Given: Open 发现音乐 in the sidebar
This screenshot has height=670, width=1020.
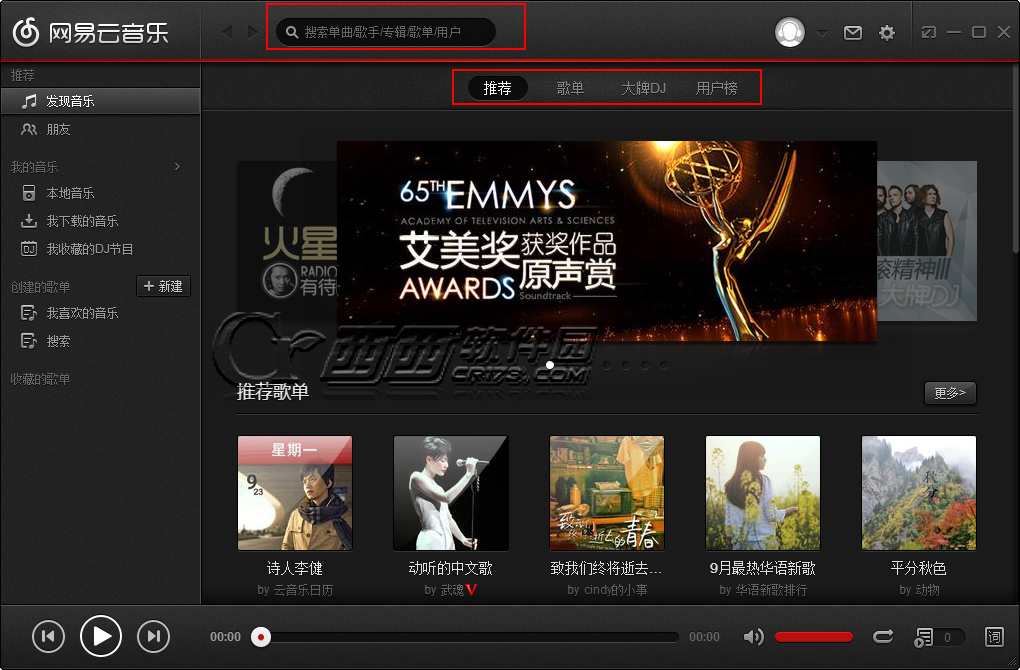Looking at the screenshot, I should pos(100,101).
